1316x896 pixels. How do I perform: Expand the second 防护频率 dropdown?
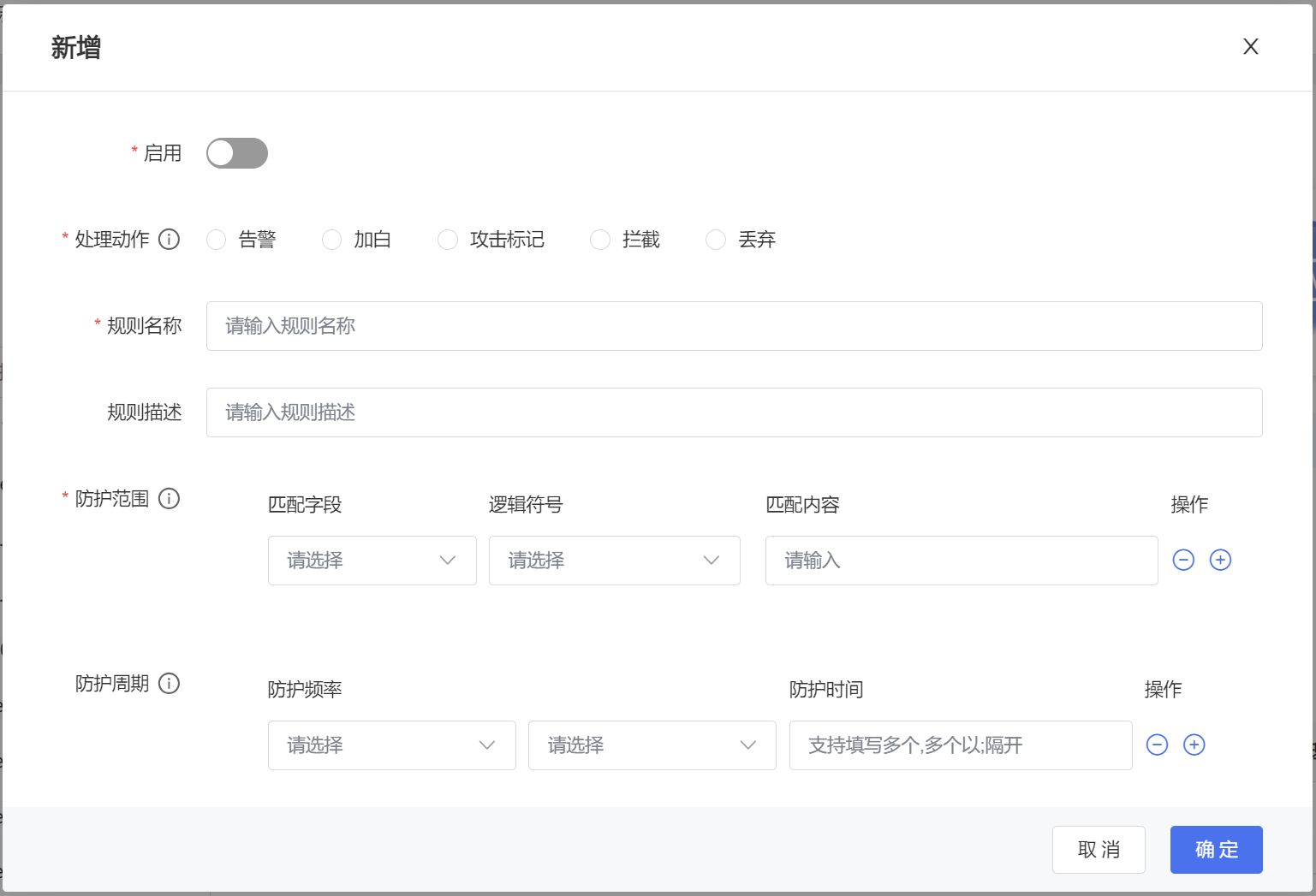[x=652, y=745]
